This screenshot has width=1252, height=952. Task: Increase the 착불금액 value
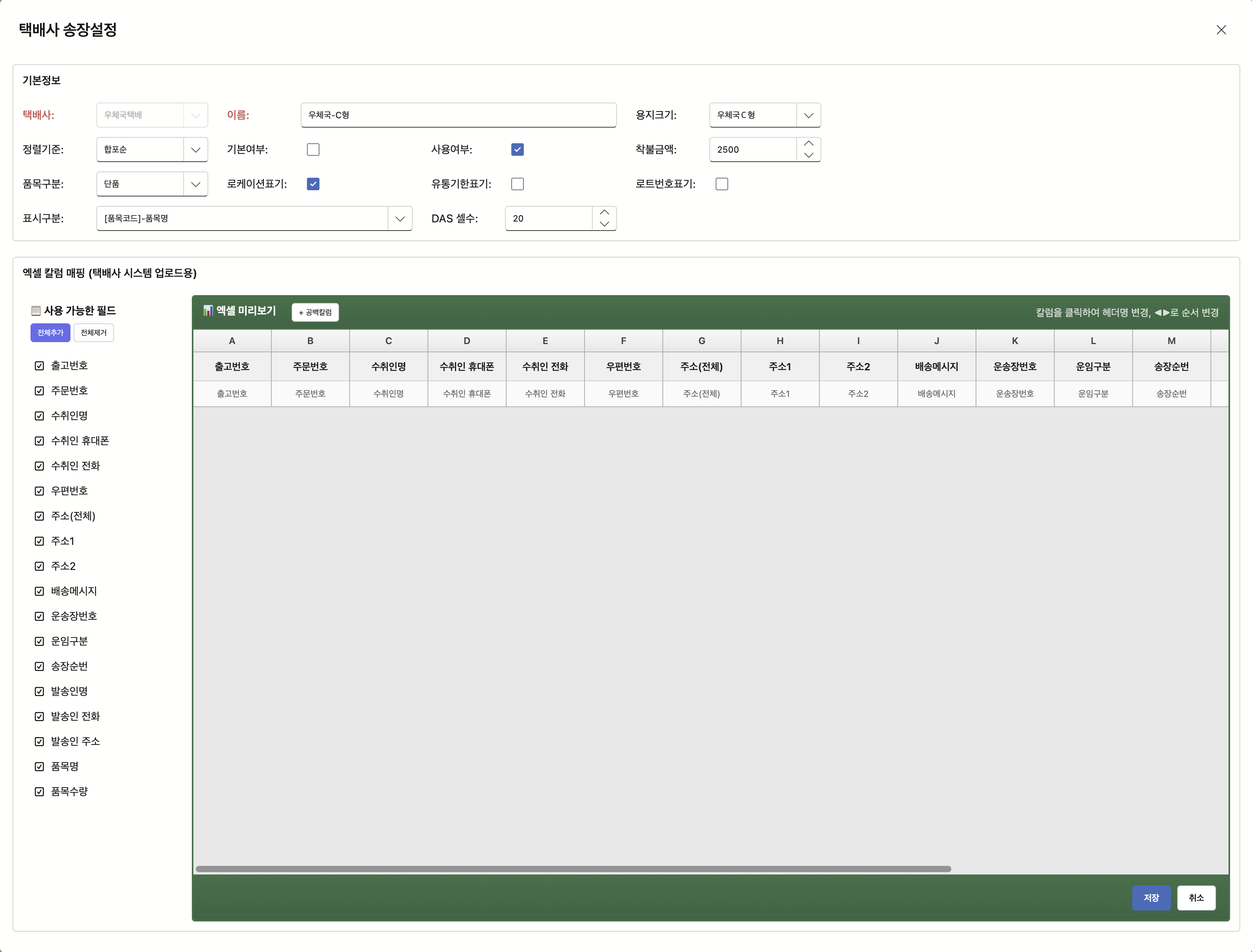809,143
